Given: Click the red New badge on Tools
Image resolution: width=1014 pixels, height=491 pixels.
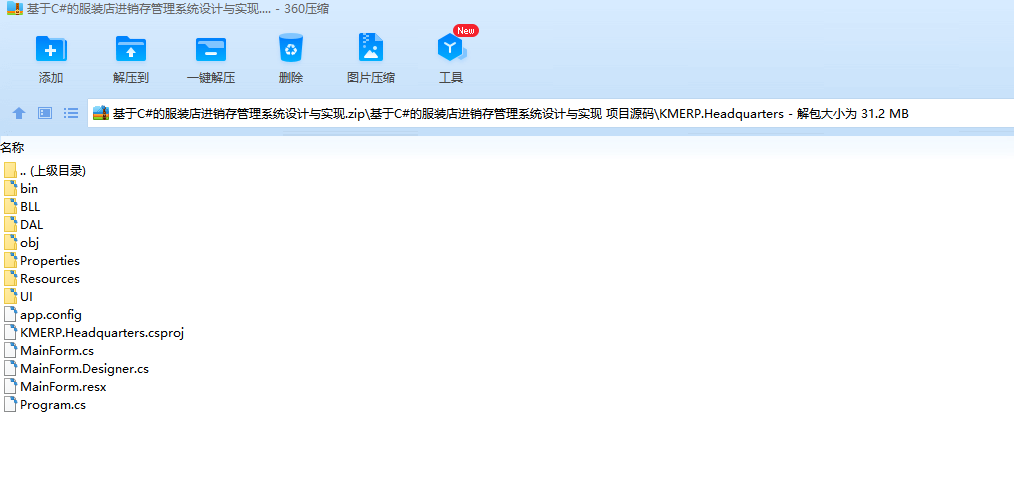Looking at the screenshot, I should pos(466,30).
